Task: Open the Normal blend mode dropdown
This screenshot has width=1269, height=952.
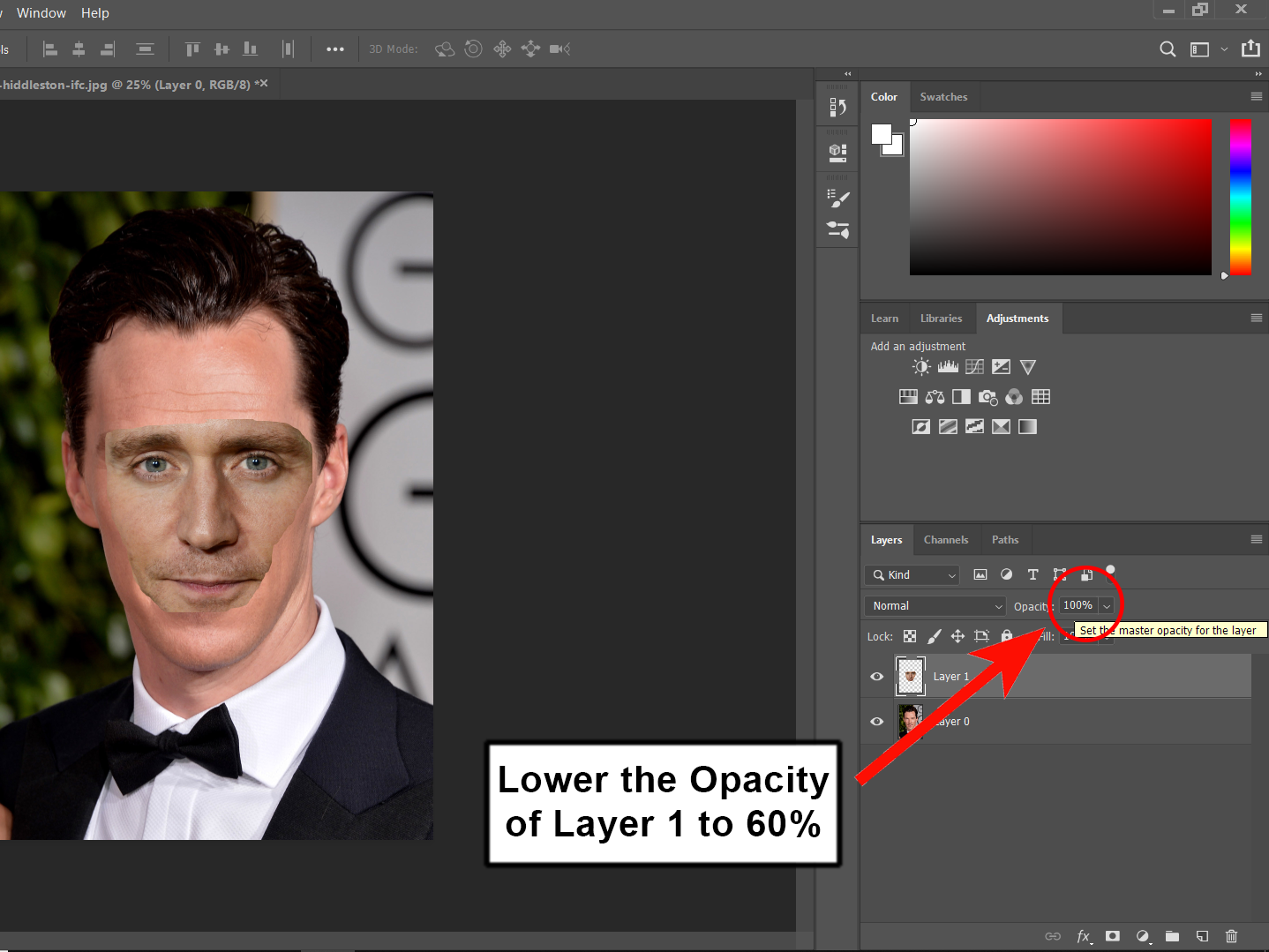Action: coord(935,605)
